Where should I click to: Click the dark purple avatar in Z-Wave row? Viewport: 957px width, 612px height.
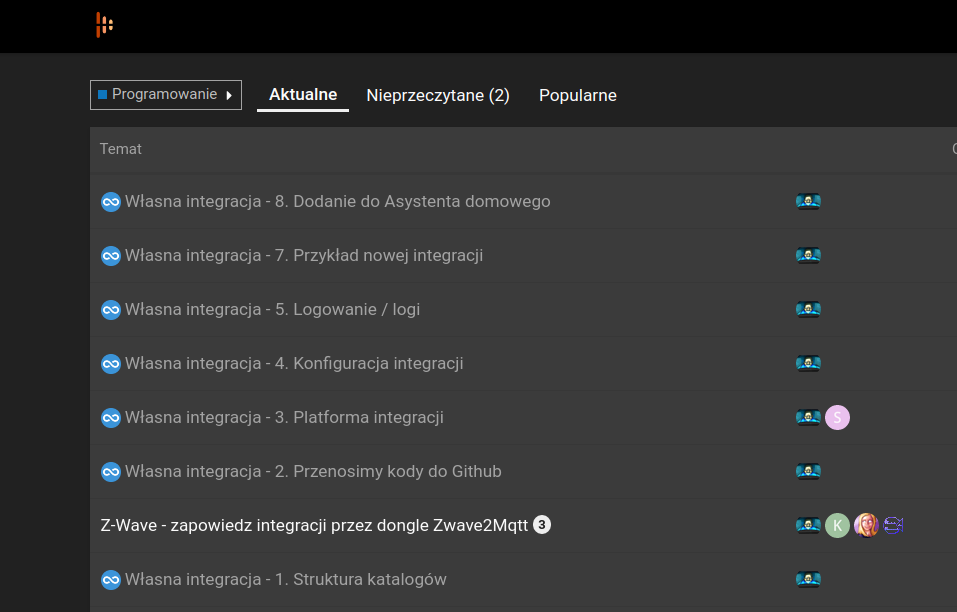(x=894, y=526)
